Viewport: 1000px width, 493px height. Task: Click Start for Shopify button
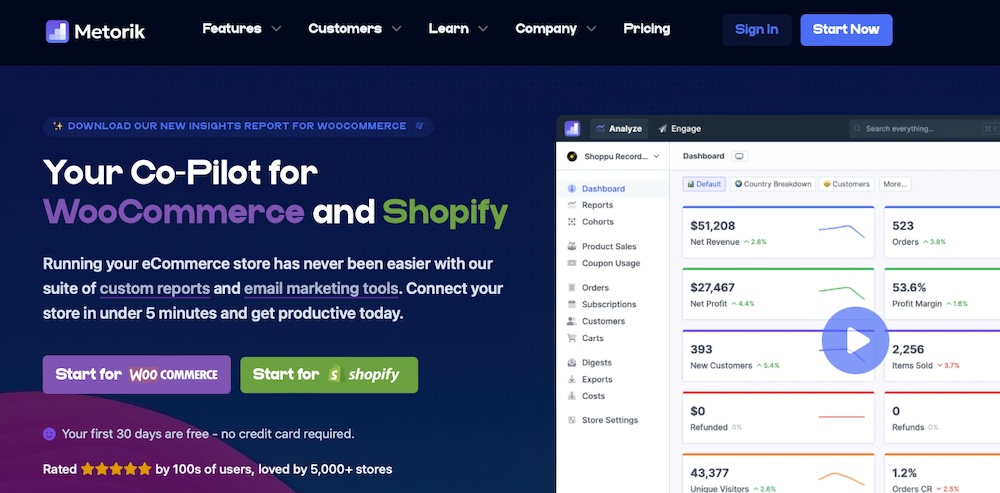click(329, 374)
